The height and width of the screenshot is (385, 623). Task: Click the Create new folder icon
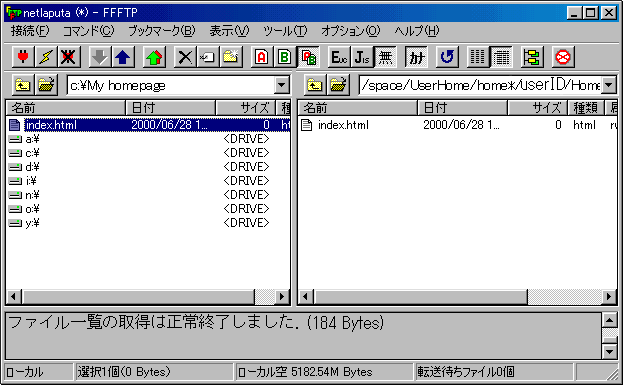click(x=231, y=57)
